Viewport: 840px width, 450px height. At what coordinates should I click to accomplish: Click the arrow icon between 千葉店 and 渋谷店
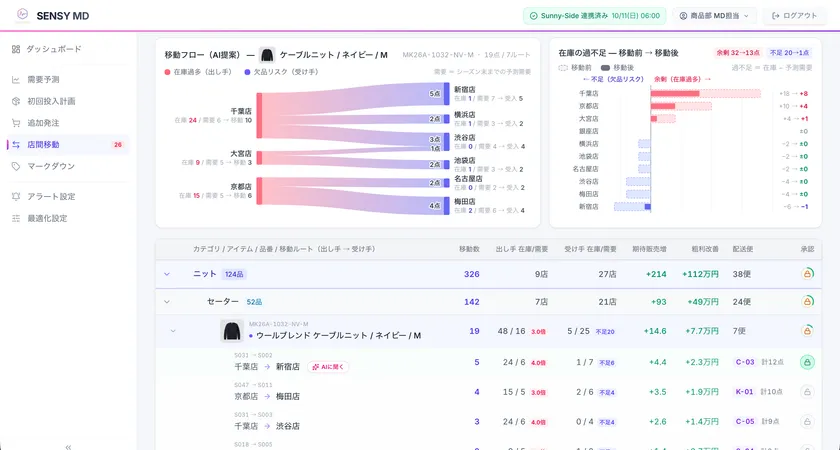pyautogui.click(x=267, y=426)
